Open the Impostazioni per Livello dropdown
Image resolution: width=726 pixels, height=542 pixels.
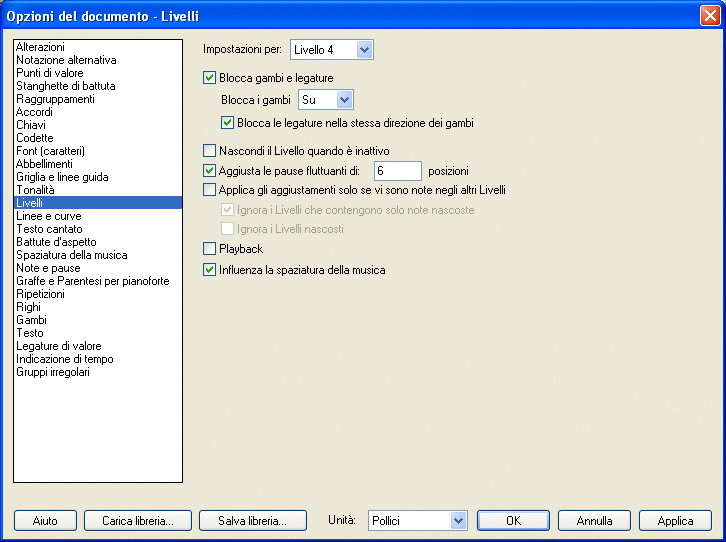click(364, 49)
